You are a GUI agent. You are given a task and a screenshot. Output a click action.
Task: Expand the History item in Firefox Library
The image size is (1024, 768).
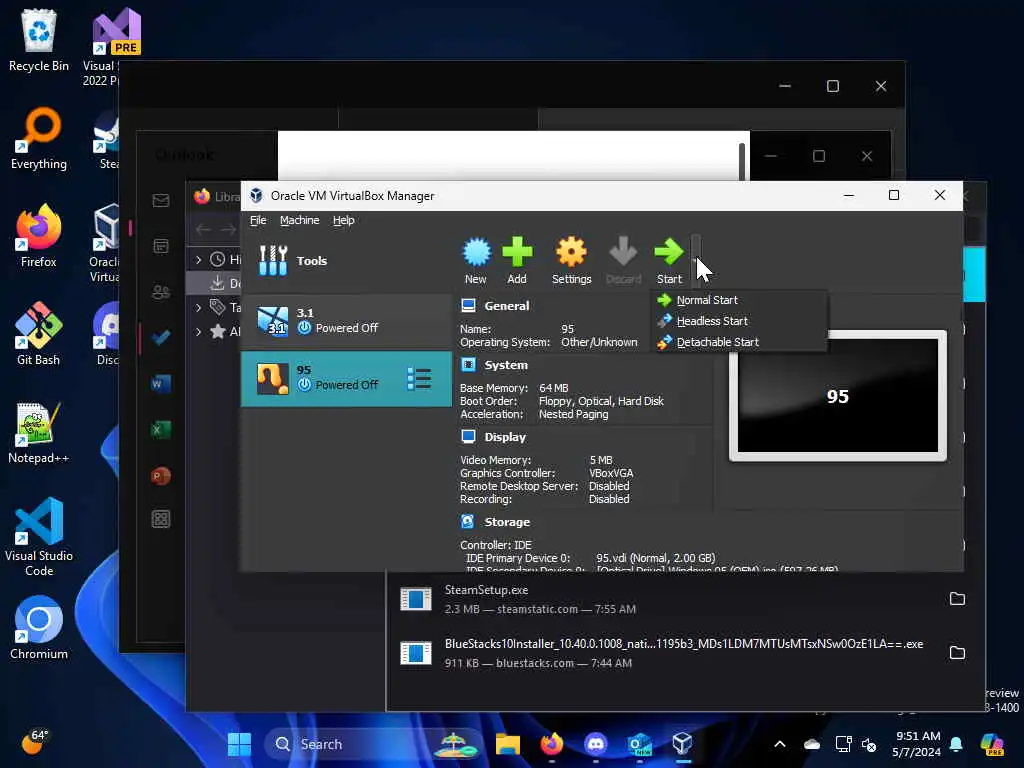point(199,260)
